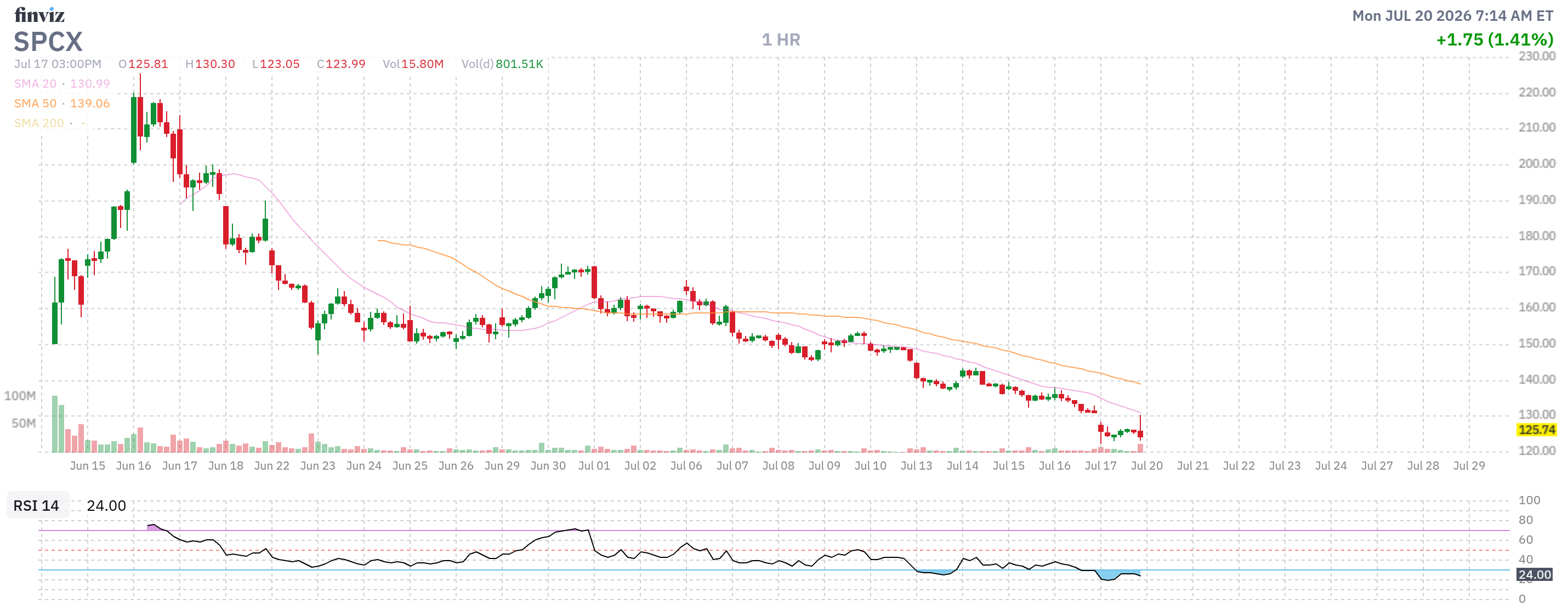Image resolution: width=1568 pixels, height=616 pixels.
Task: Click the 24.00 RSI value badge on axis
Action: (1534, 574)
